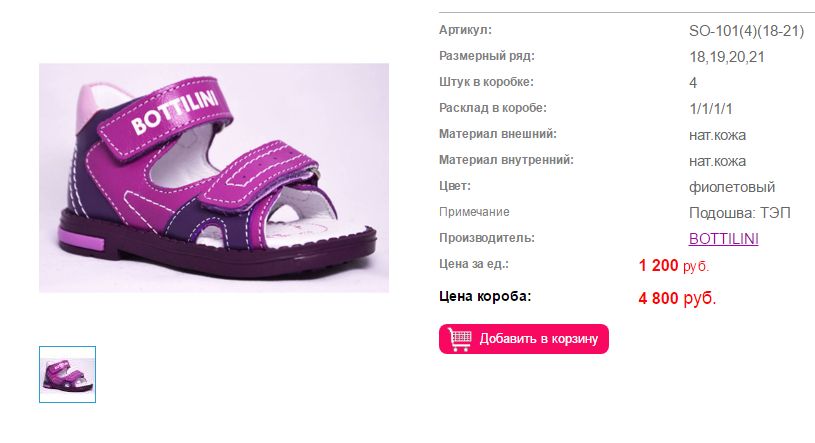Open the BOTTILINI manufacturer link
The image size is (815, 443).
tap(724, 239)
